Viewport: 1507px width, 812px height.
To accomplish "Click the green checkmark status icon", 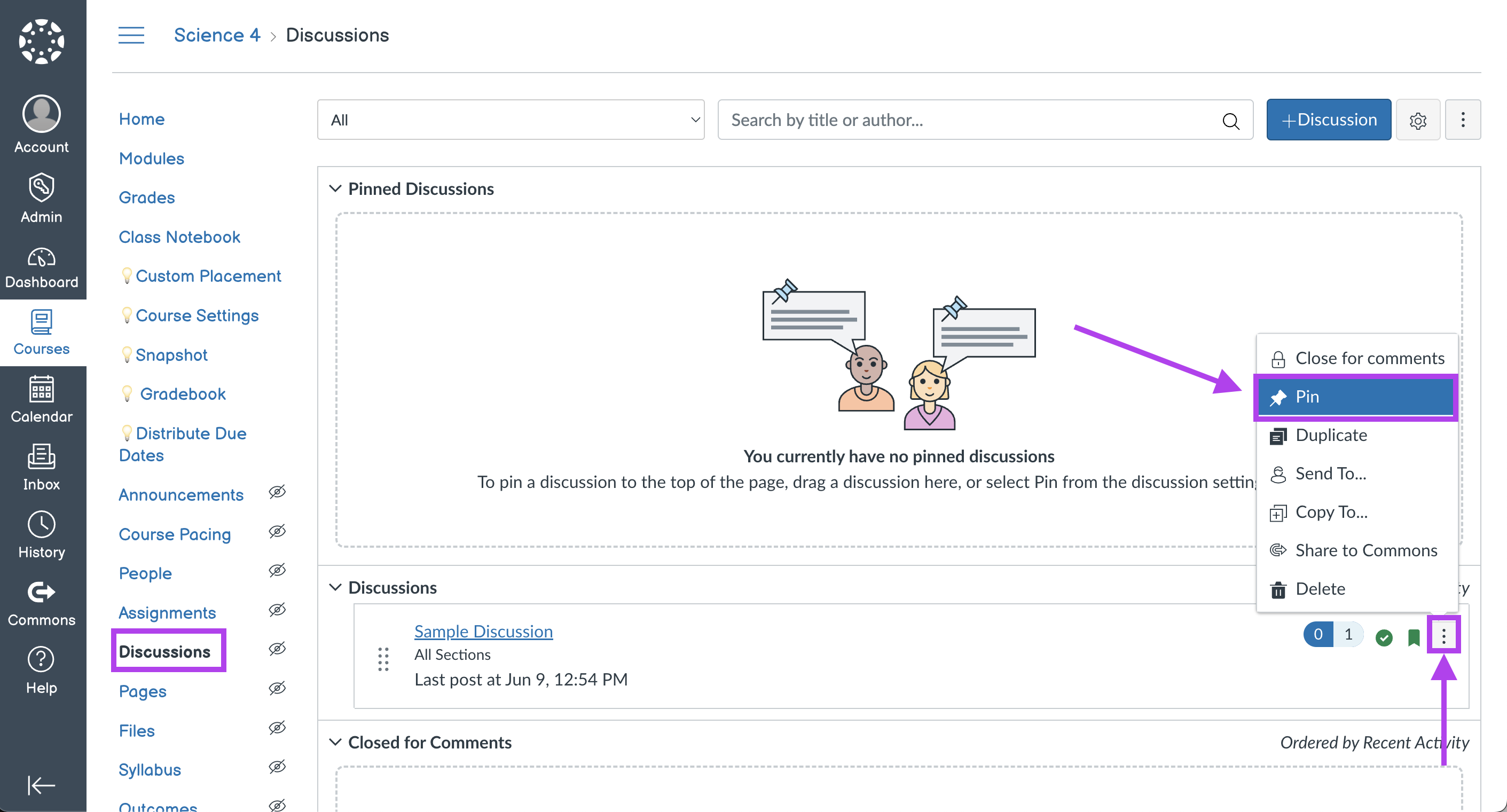I will click(x=1383, y=637).
